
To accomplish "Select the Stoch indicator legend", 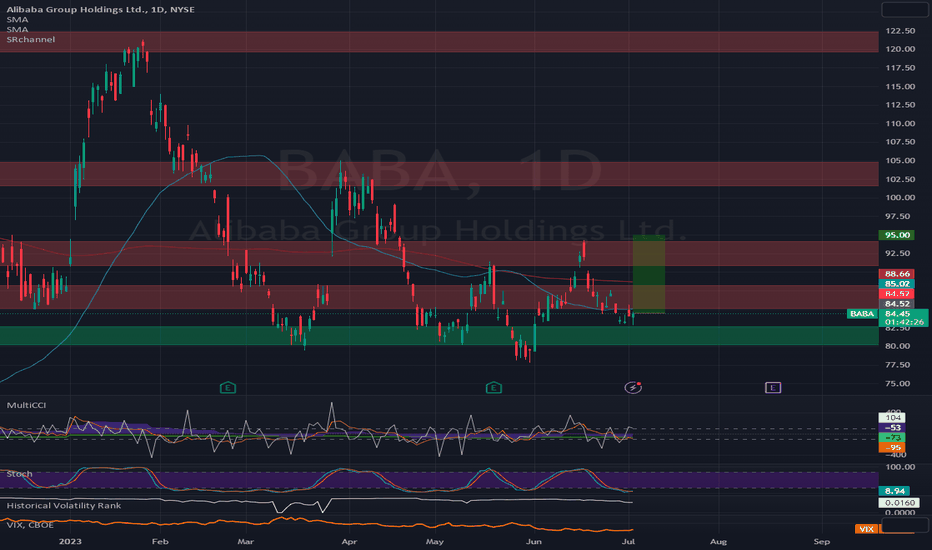I will [x=19, y=474].
